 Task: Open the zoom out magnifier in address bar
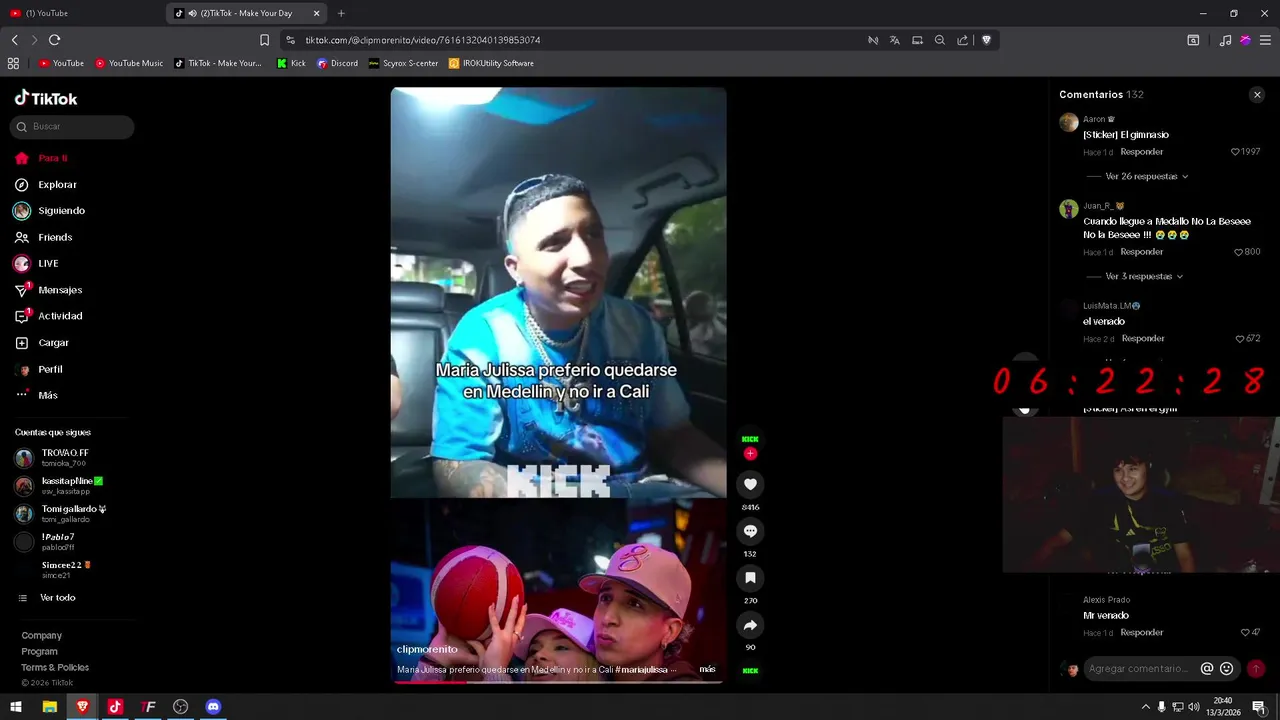(940, 40)
